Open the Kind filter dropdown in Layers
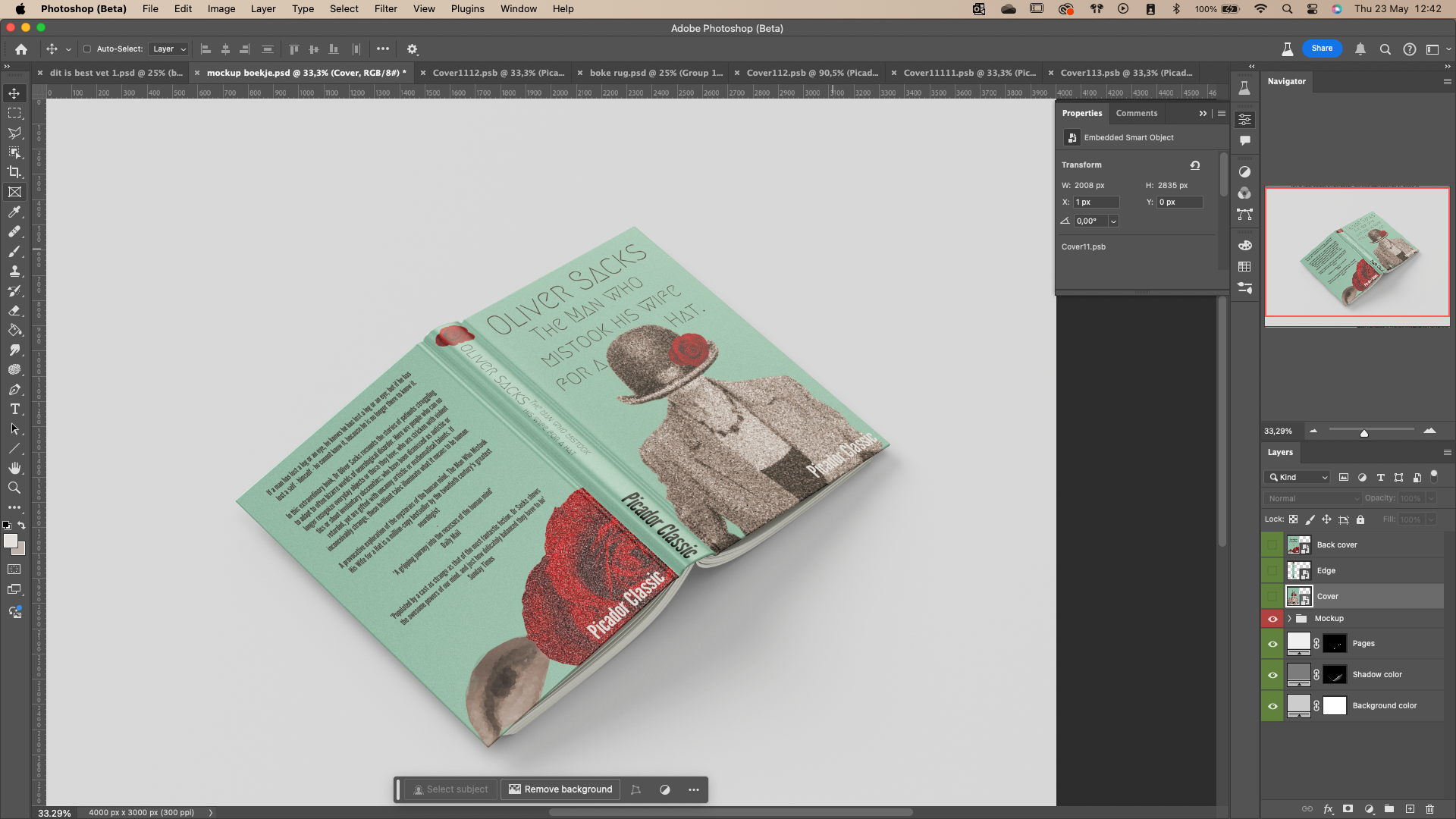1456x819 pixels. point(1298,477)
